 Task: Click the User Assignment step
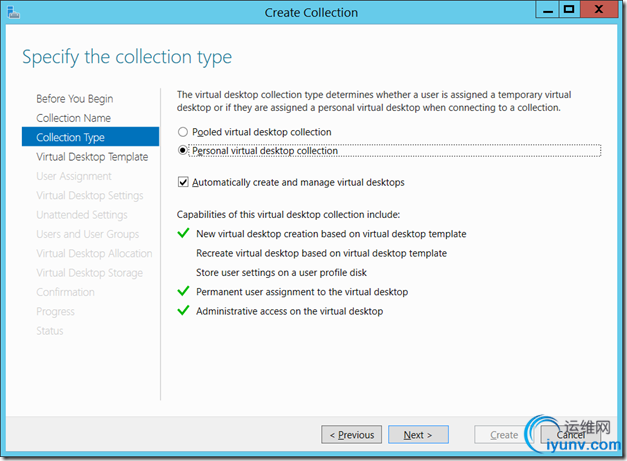74,176
